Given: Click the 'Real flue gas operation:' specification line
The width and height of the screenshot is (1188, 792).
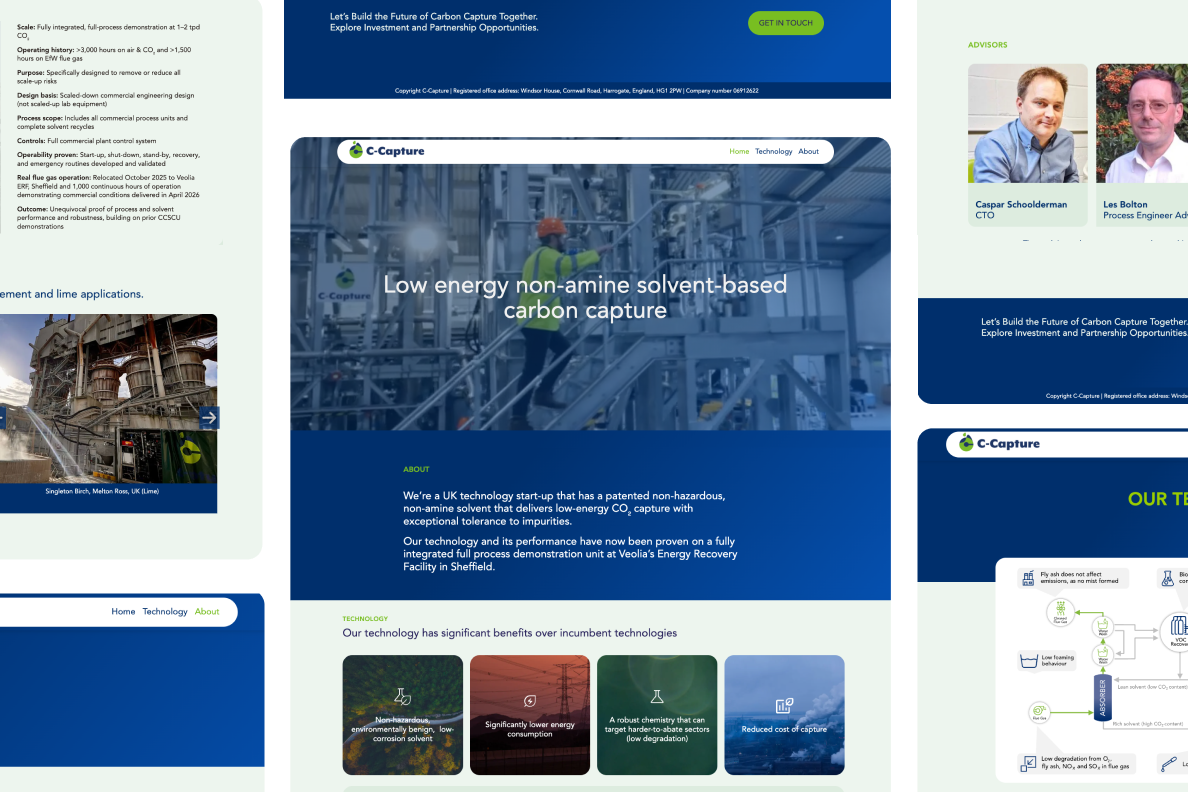Looking at the screenshot, I should pos(108,186).
